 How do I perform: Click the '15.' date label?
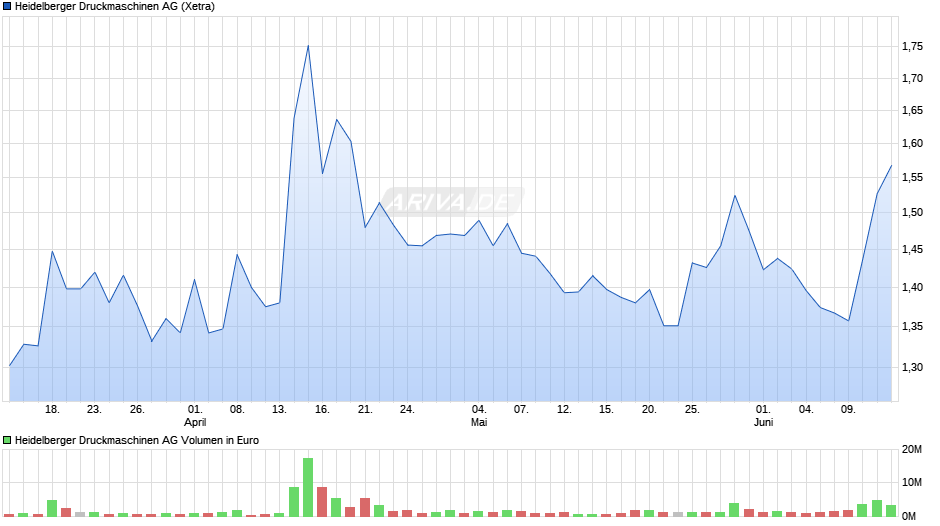tap(606, 410)
